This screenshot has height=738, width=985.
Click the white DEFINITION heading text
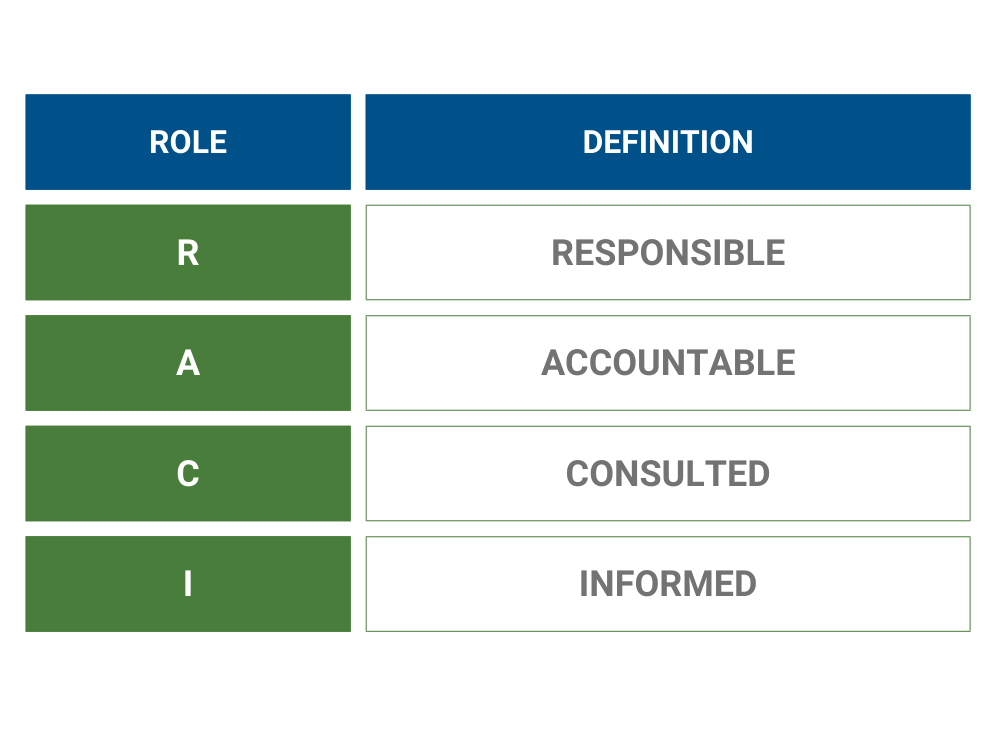668,142
